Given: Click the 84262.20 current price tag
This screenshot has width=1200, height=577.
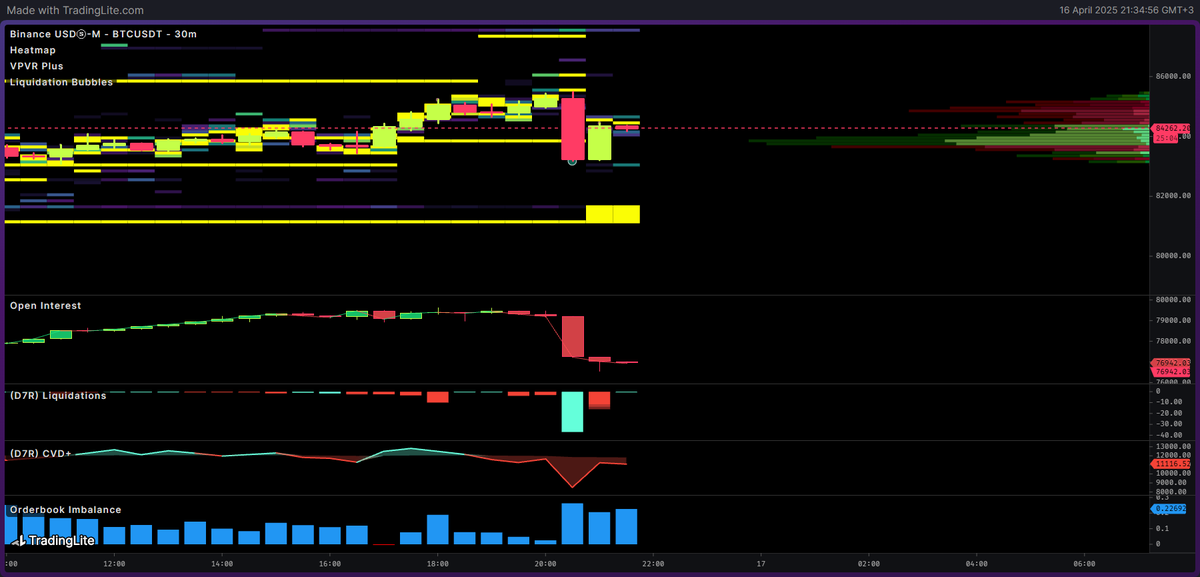Looking at the screenshot, I should point(1171,129).
